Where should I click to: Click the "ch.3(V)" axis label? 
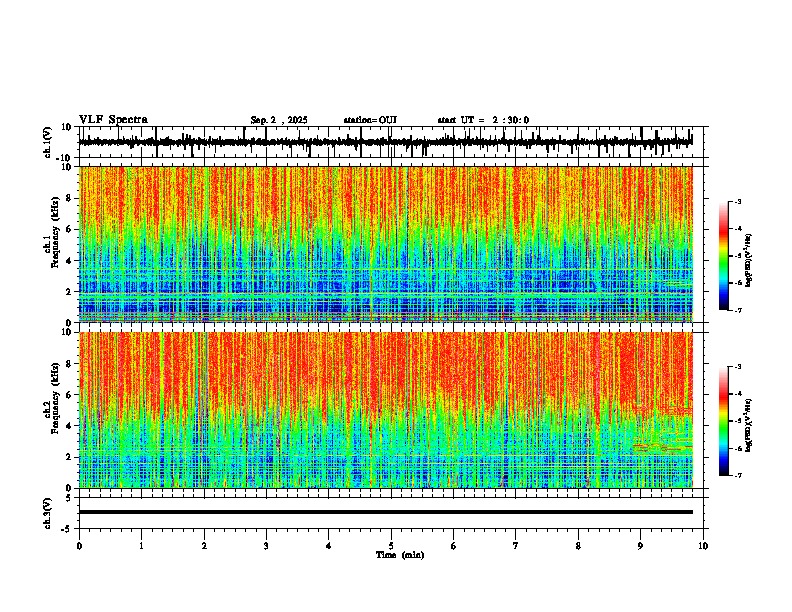[x=48, y=514]
